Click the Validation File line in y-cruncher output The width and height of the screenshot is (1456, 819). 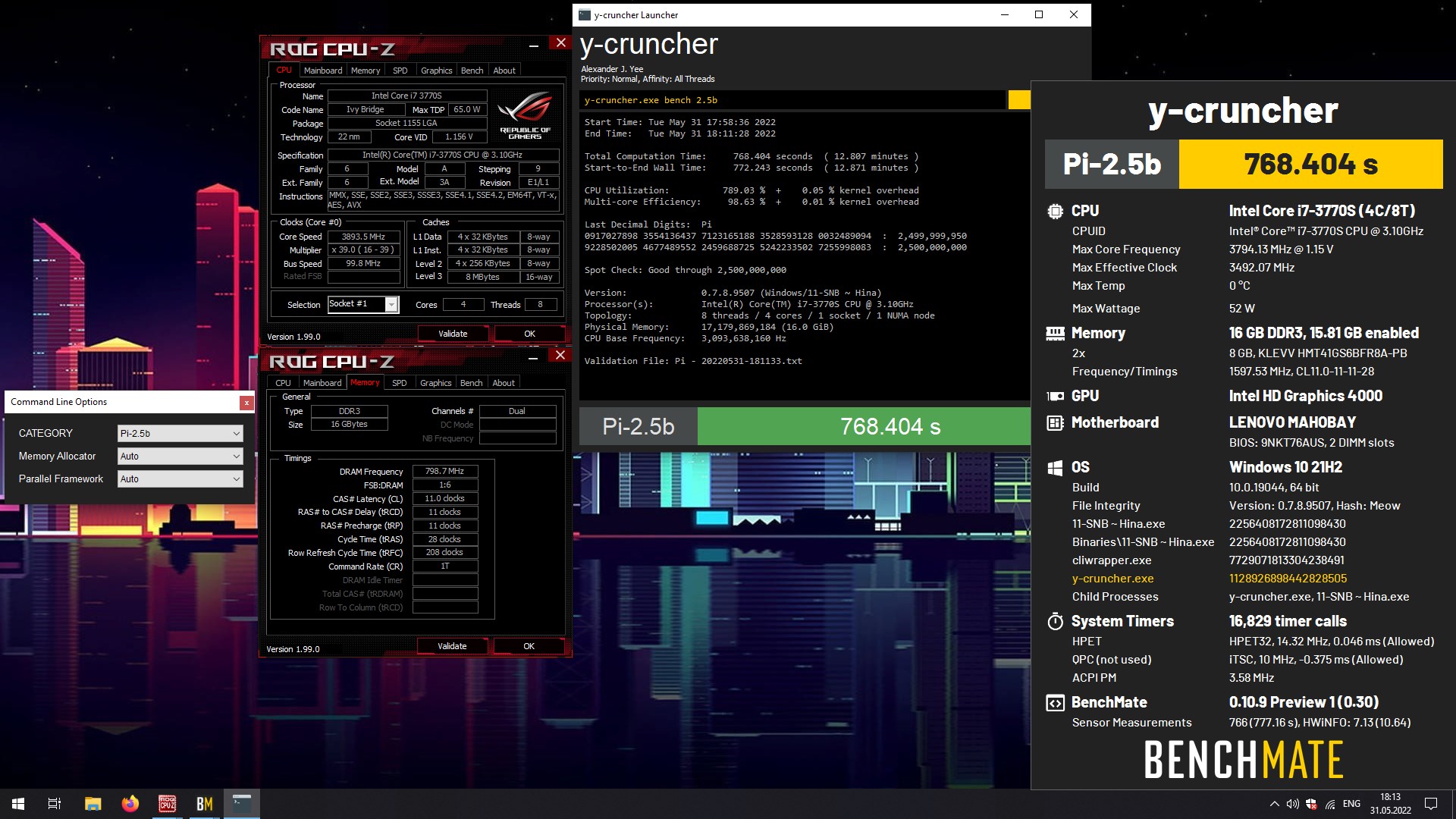693,361
